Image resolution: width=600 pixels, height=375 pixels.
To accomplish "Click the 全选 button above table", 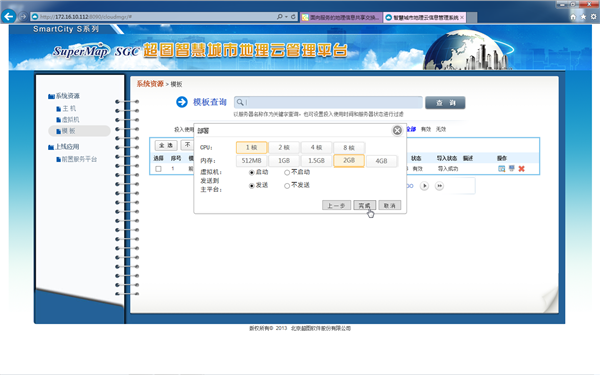I will pos(166,145).
